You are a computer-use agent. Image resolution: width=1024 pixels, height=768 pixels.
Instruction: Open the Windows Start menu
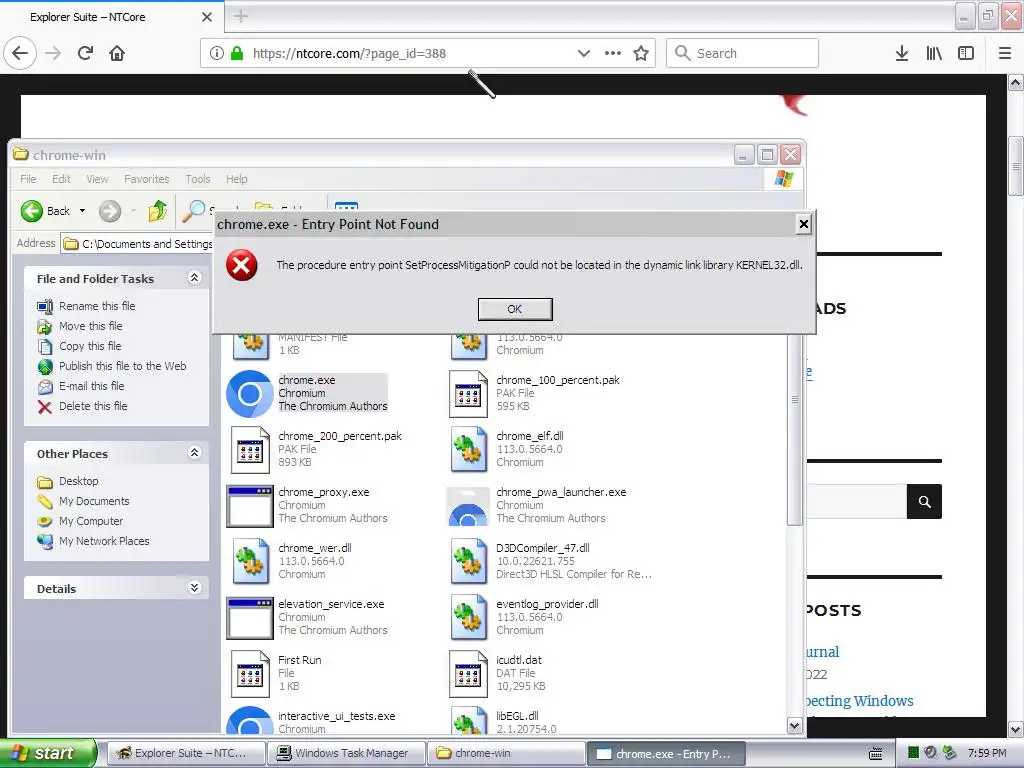(x=47, y=753)
